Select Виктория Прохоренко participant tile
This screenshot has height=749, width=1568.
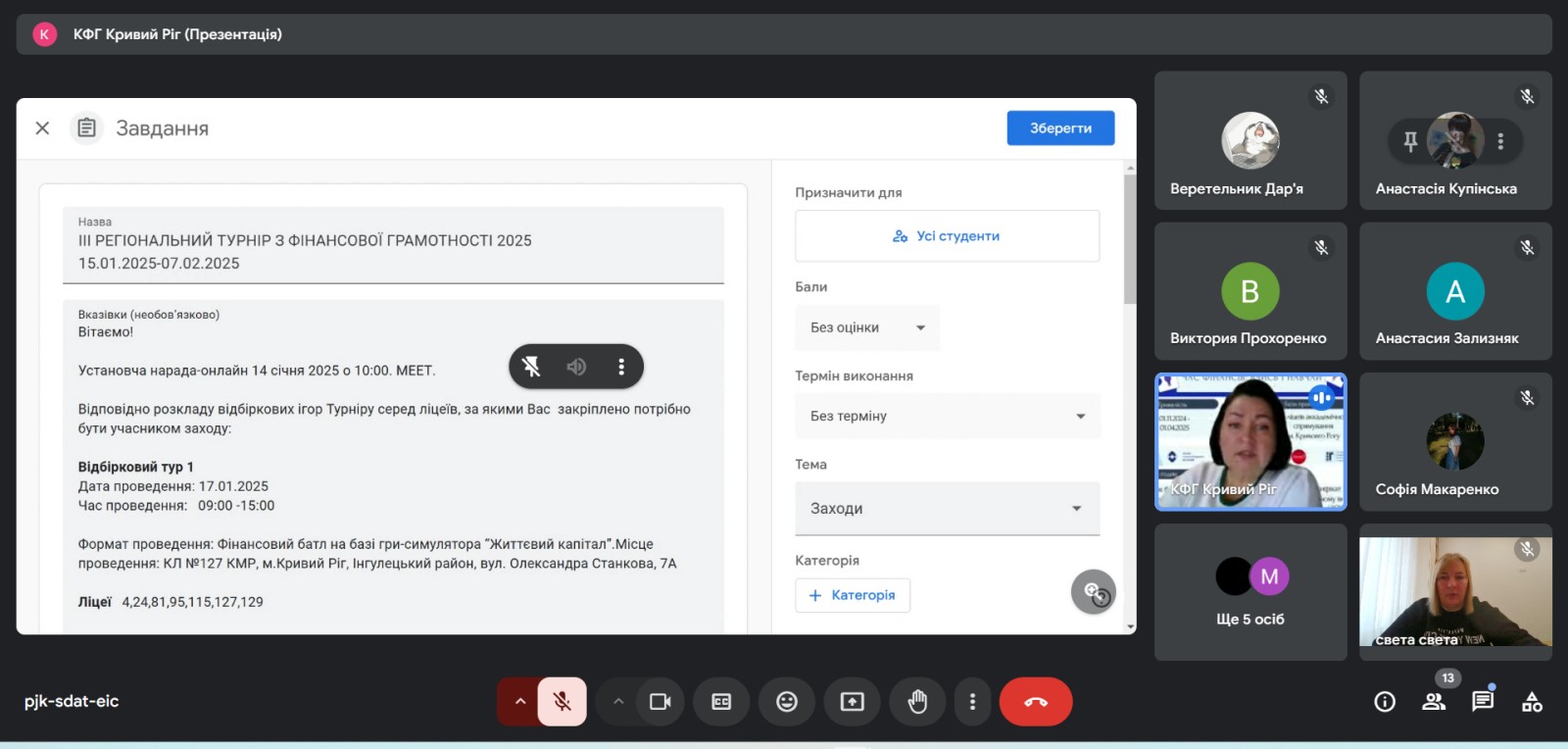point(1250,291)
